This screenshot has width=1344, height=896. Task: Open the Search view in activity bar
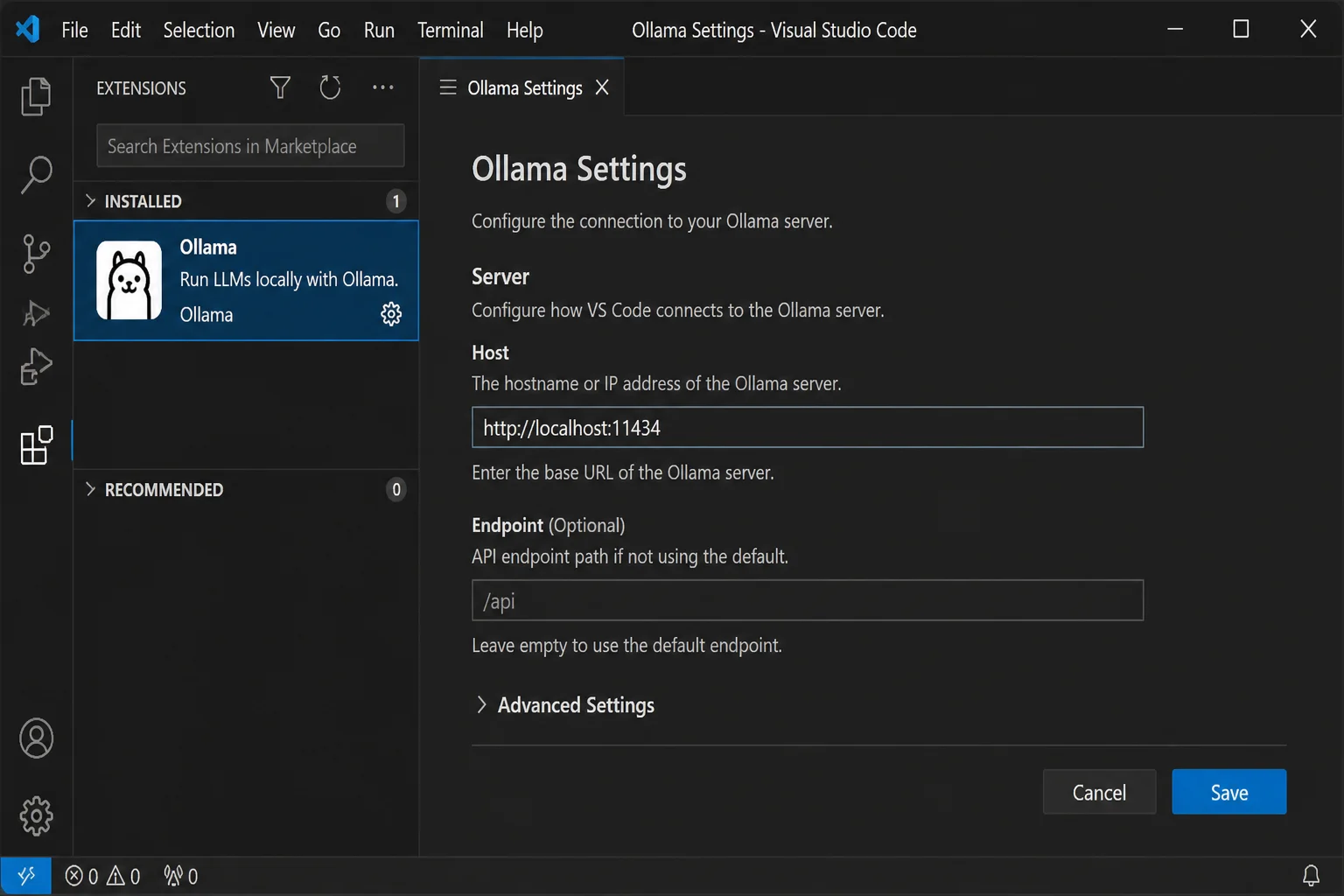point(36,174)
